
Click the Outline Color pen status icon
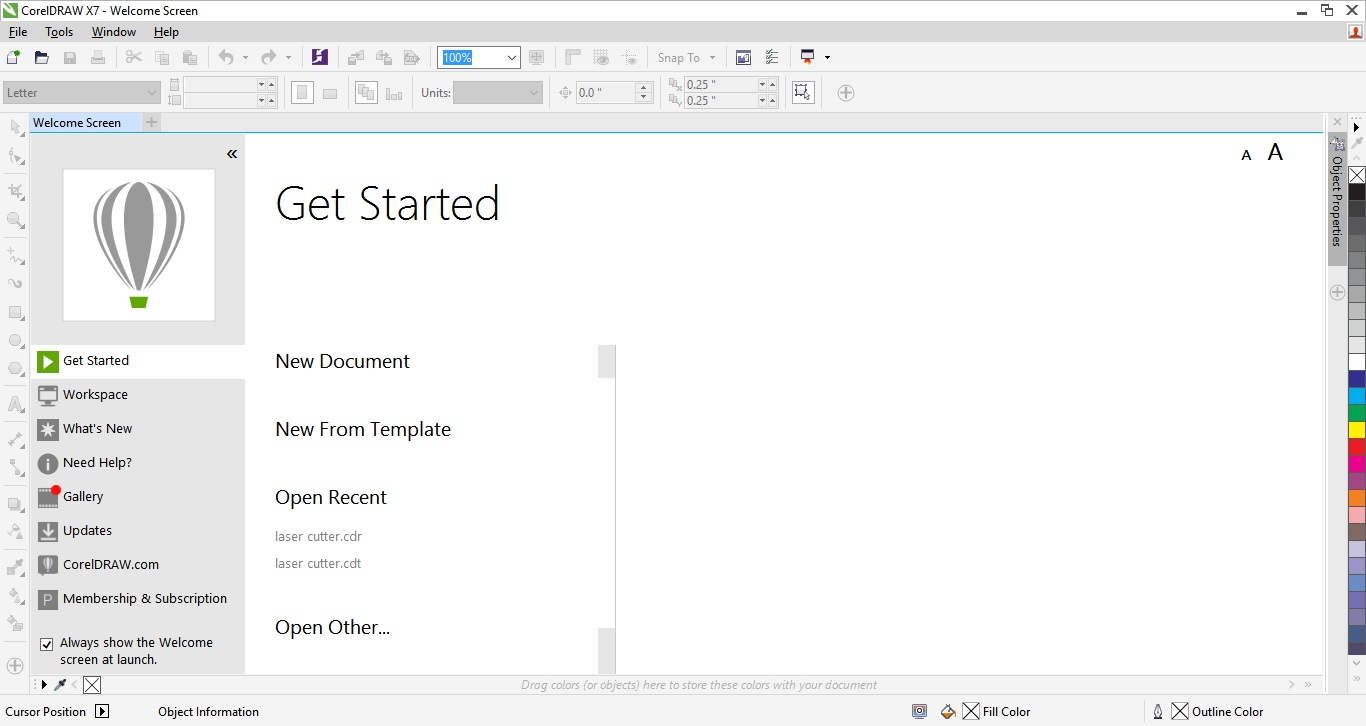point(1158,712)
